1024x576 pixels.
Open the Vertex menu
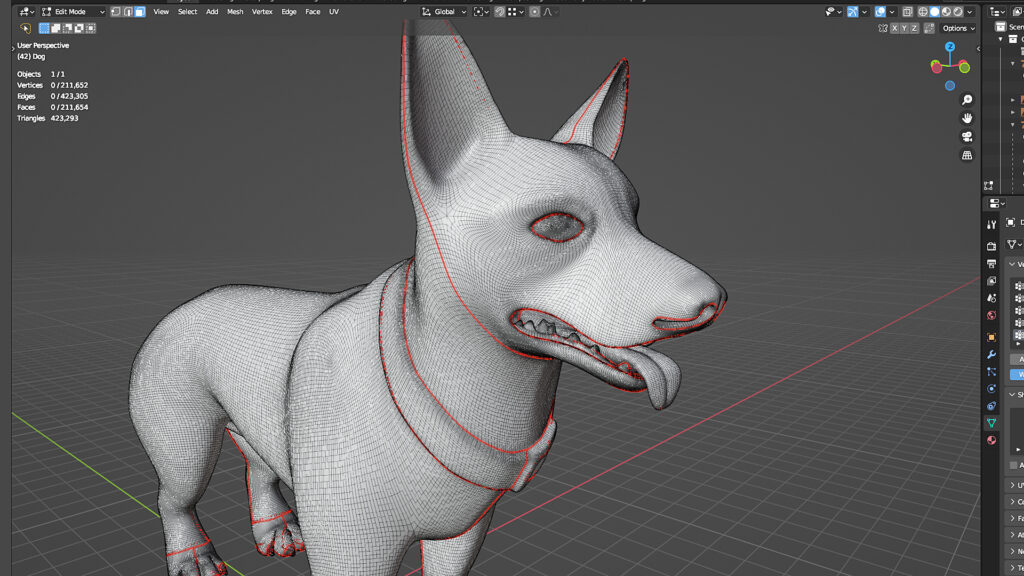262,12
